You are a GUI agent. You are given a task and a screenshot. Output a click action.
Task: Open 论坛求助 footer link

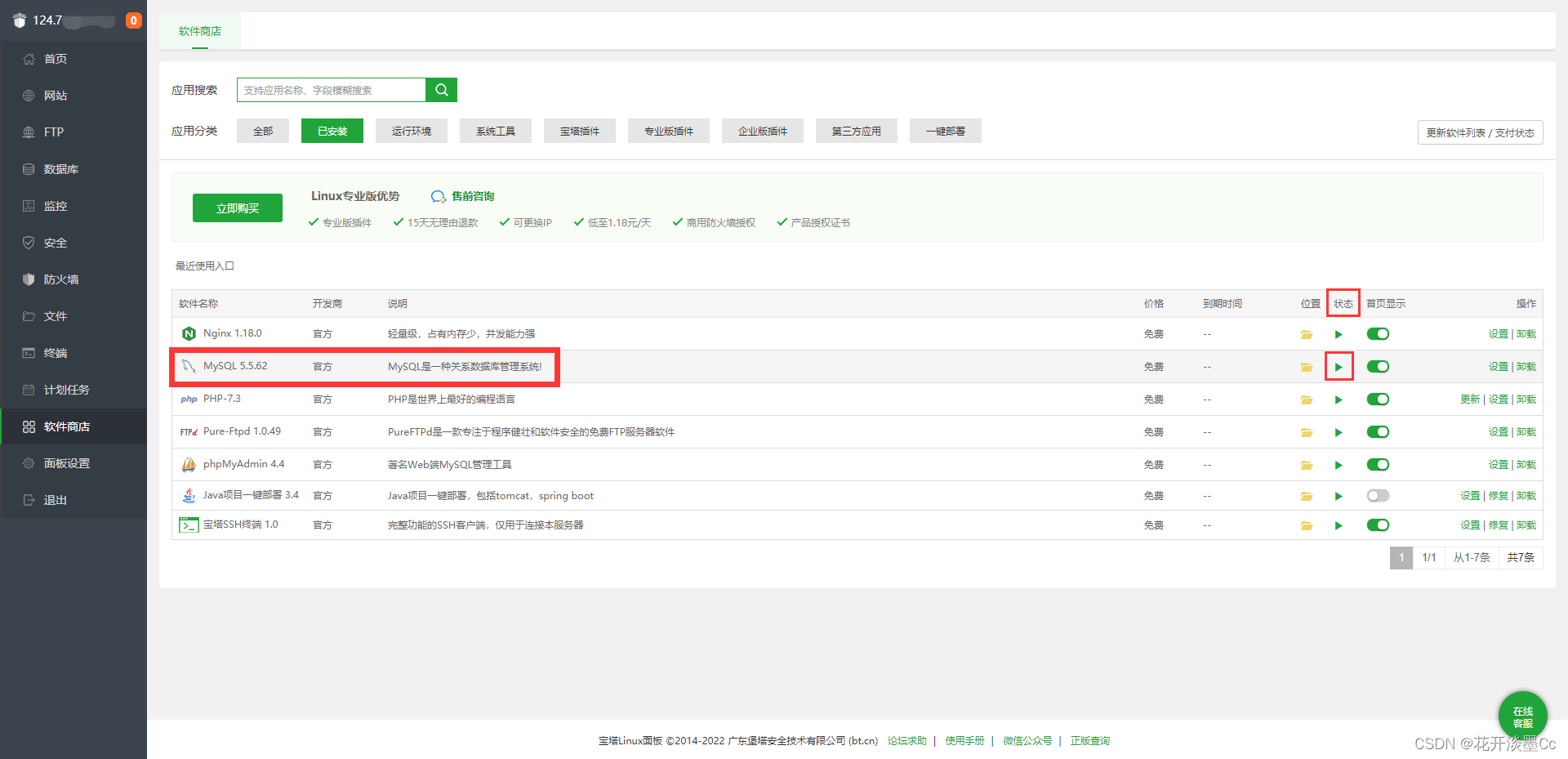[x=907, y=741]
